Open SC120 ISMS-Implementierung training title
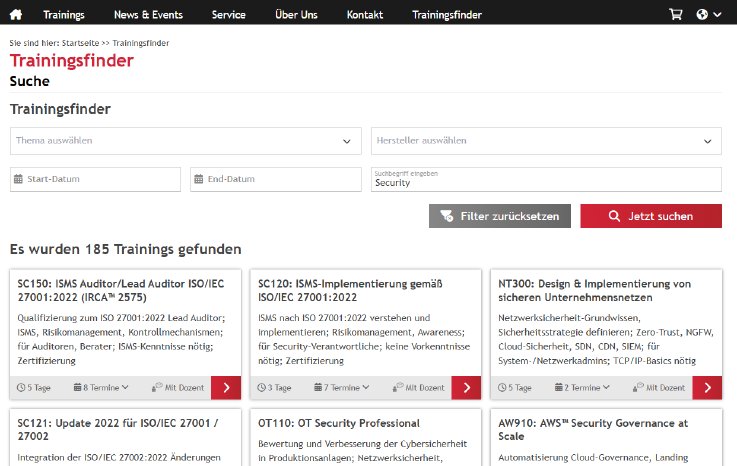The image size is (737, 466). point(350,290)
